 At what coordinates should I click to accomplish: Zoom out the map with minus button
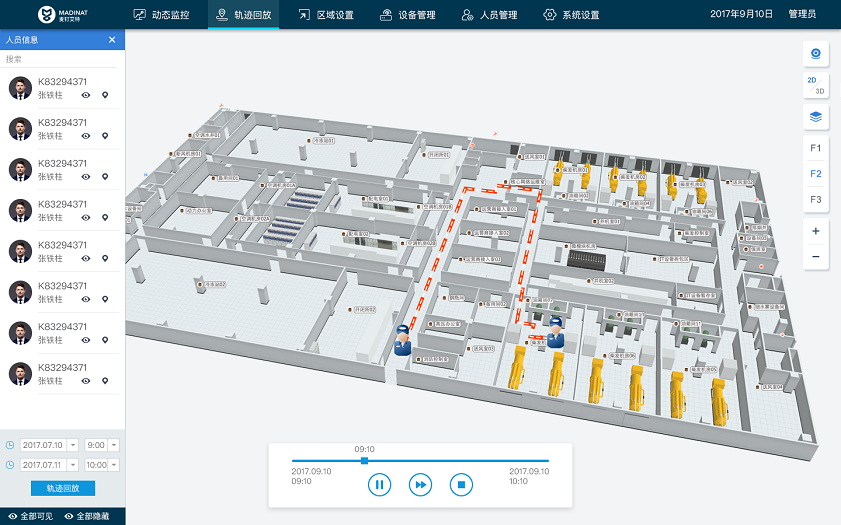816,257
